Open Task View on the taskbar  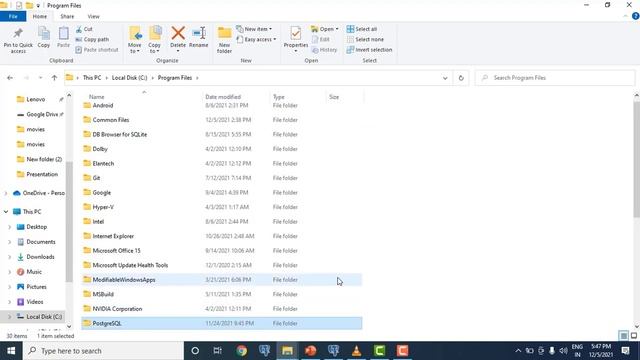(x=218, y=351)
